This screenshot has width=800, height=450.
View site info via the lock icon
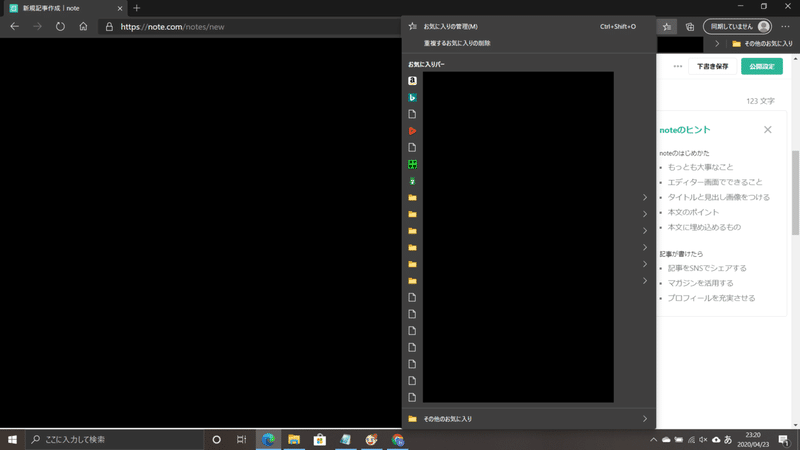(x=109, y=27)
